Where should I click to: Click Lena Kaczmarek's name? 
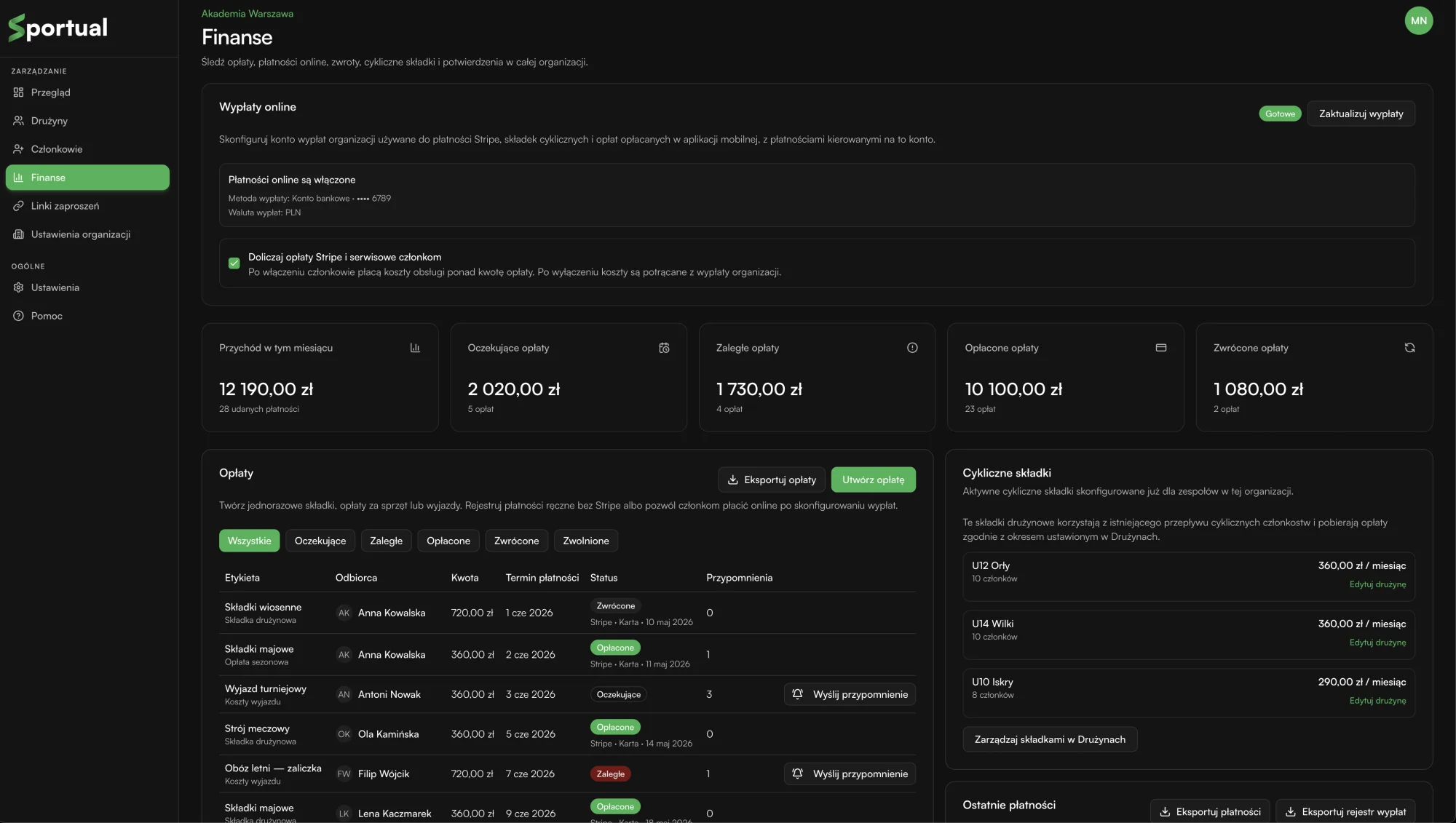395,814
